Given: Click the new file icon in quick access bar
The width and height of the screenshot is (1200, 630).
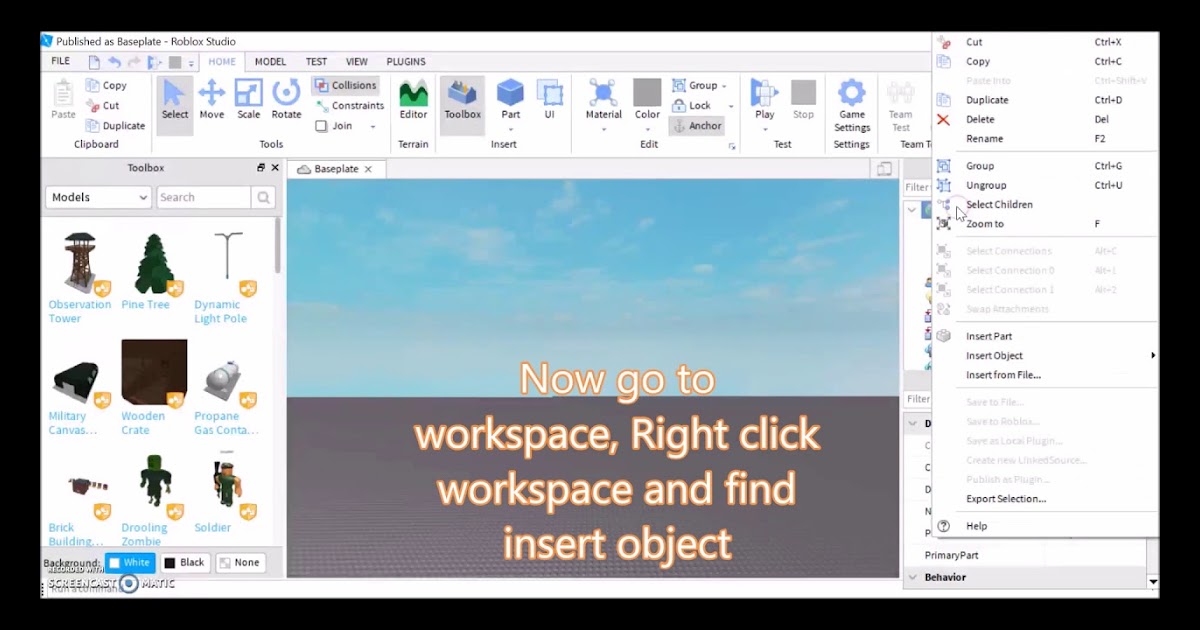Looking at the screenshot, I should [x=94, y=62].
